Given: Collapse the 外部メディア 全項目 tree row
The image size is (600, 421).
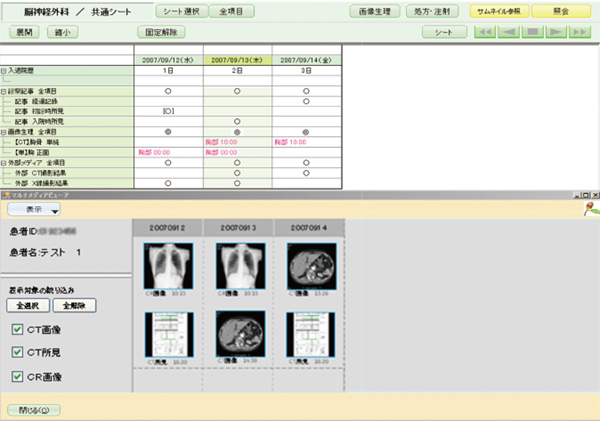Looking at the screenshot, I should [x=4, y=161].
